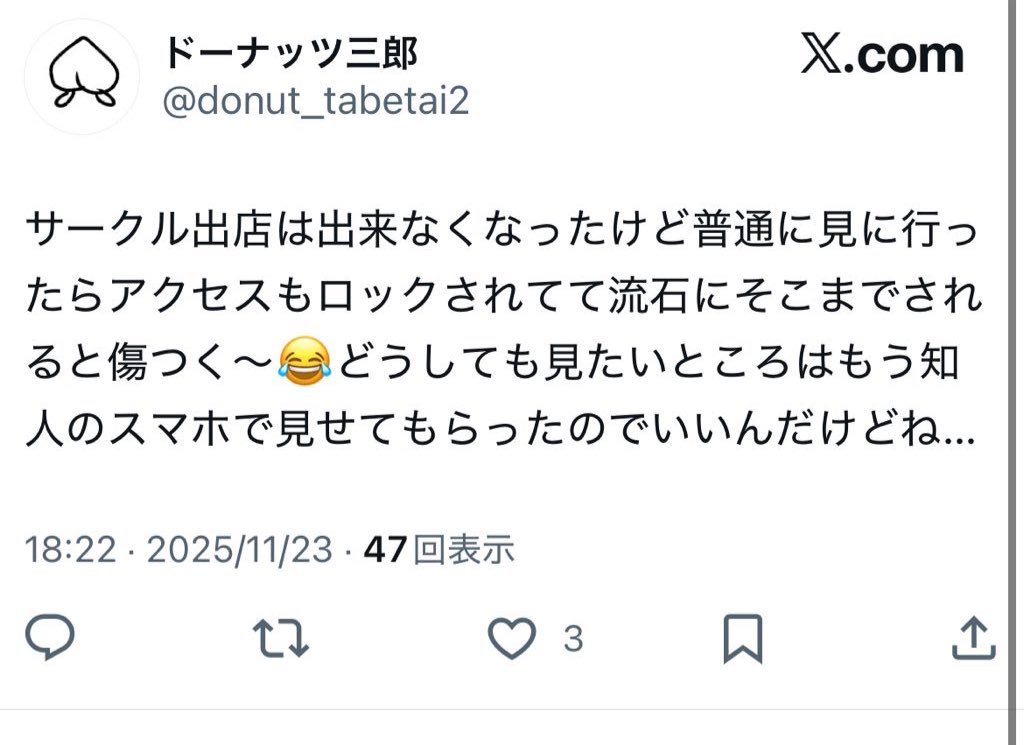1024x745 pixels.
Task: Open the ドーナッツ三郎 display name
Action: pos(289,53)
